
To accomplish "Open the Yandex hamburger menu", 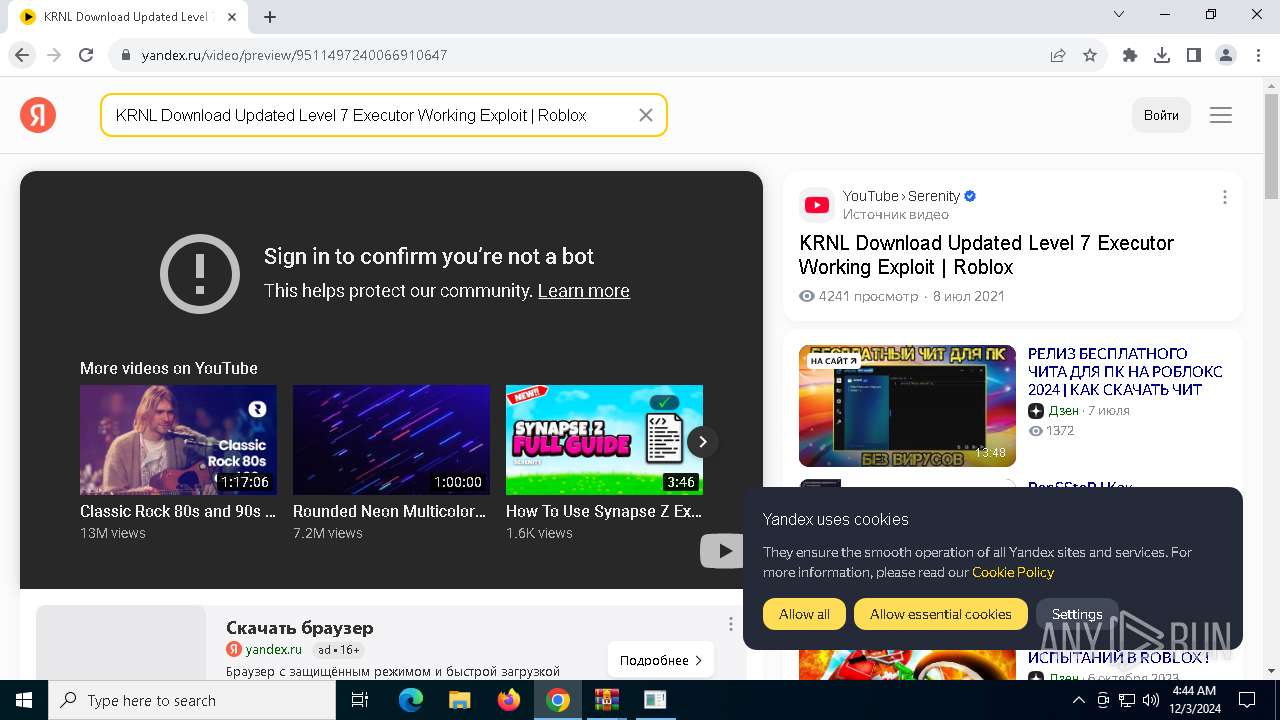I will [x=1221, y=115].
